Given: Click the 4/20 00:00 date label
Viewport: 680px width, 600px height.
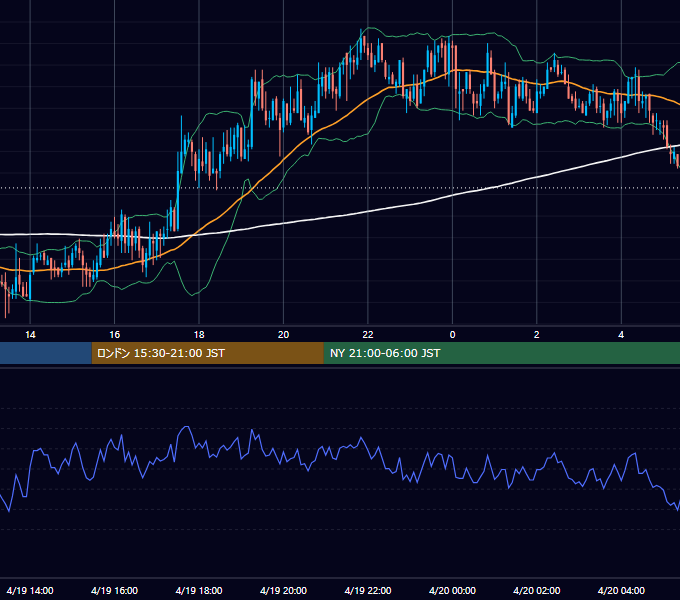Looking at the screenshot, I should pos(452,590).
